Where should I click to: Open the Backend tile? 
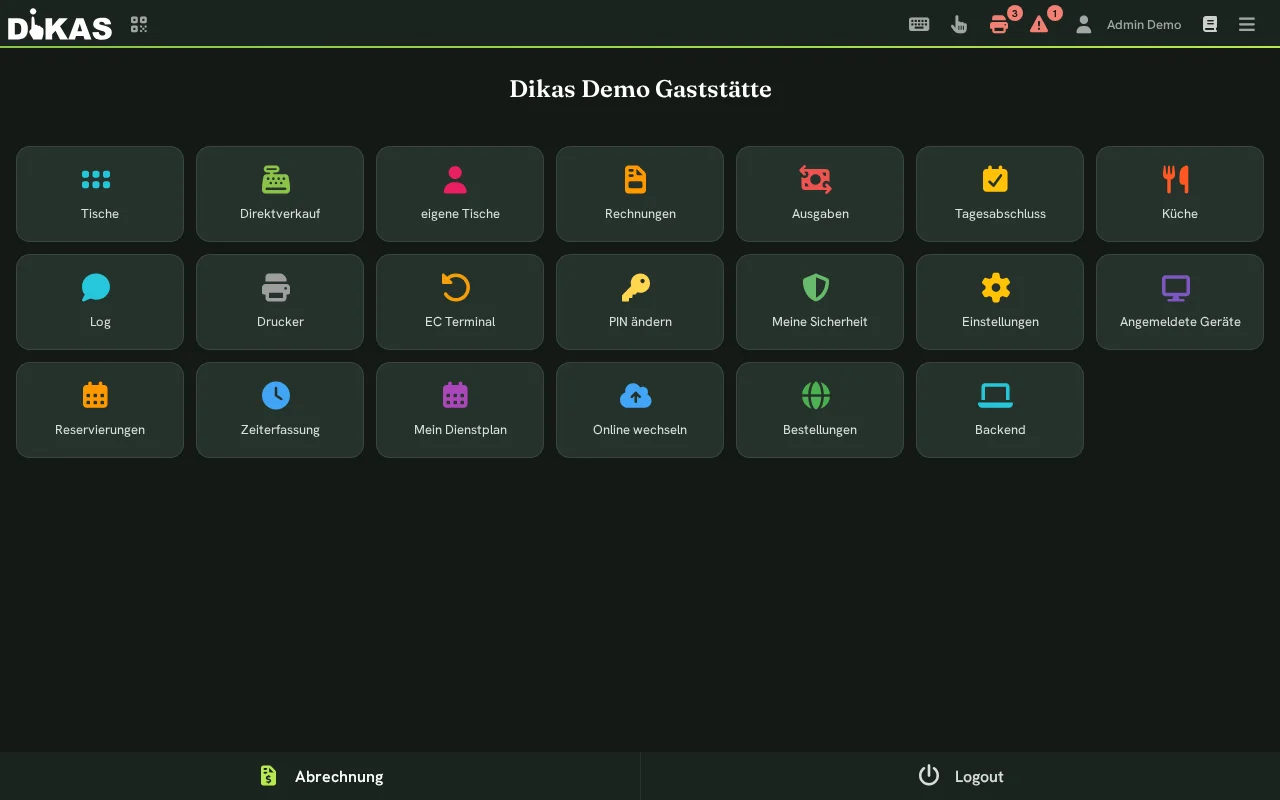click(x=1000, y=410)
